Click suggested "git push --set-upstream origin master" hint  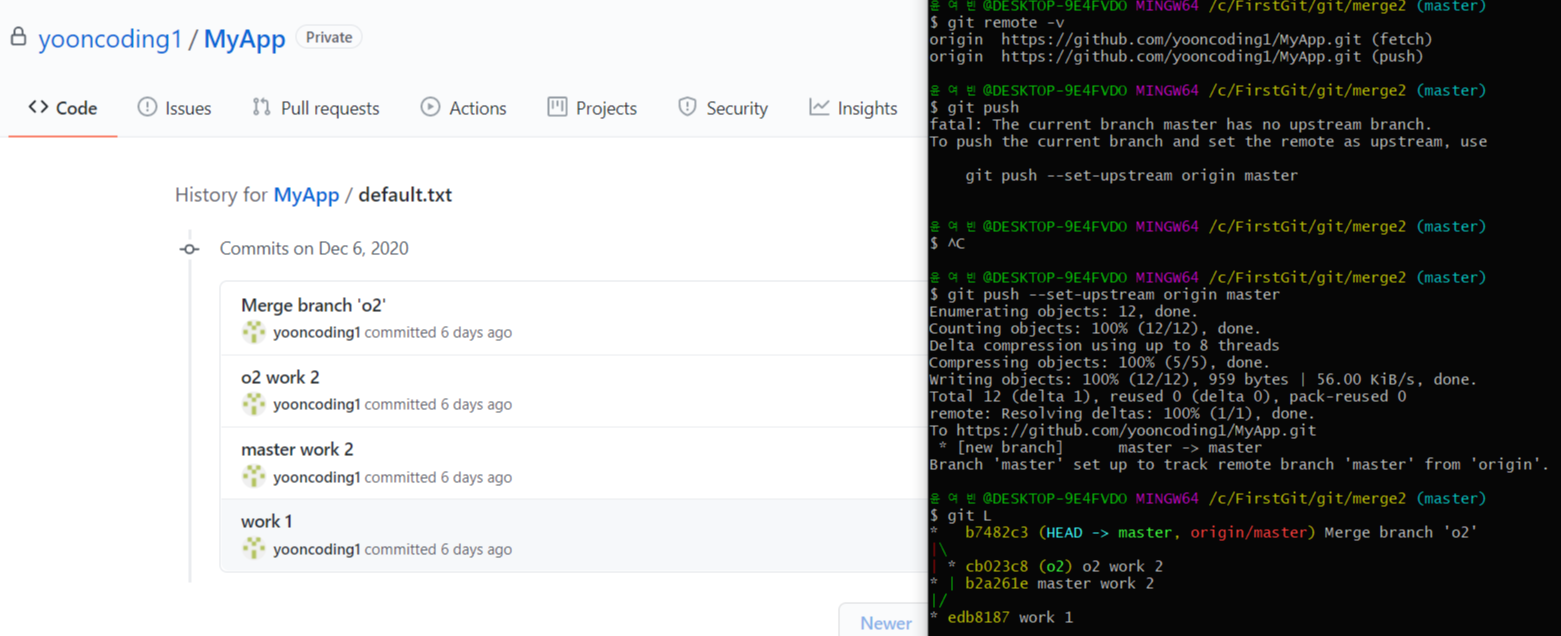pyautogui.click(x=1131, y=176)
